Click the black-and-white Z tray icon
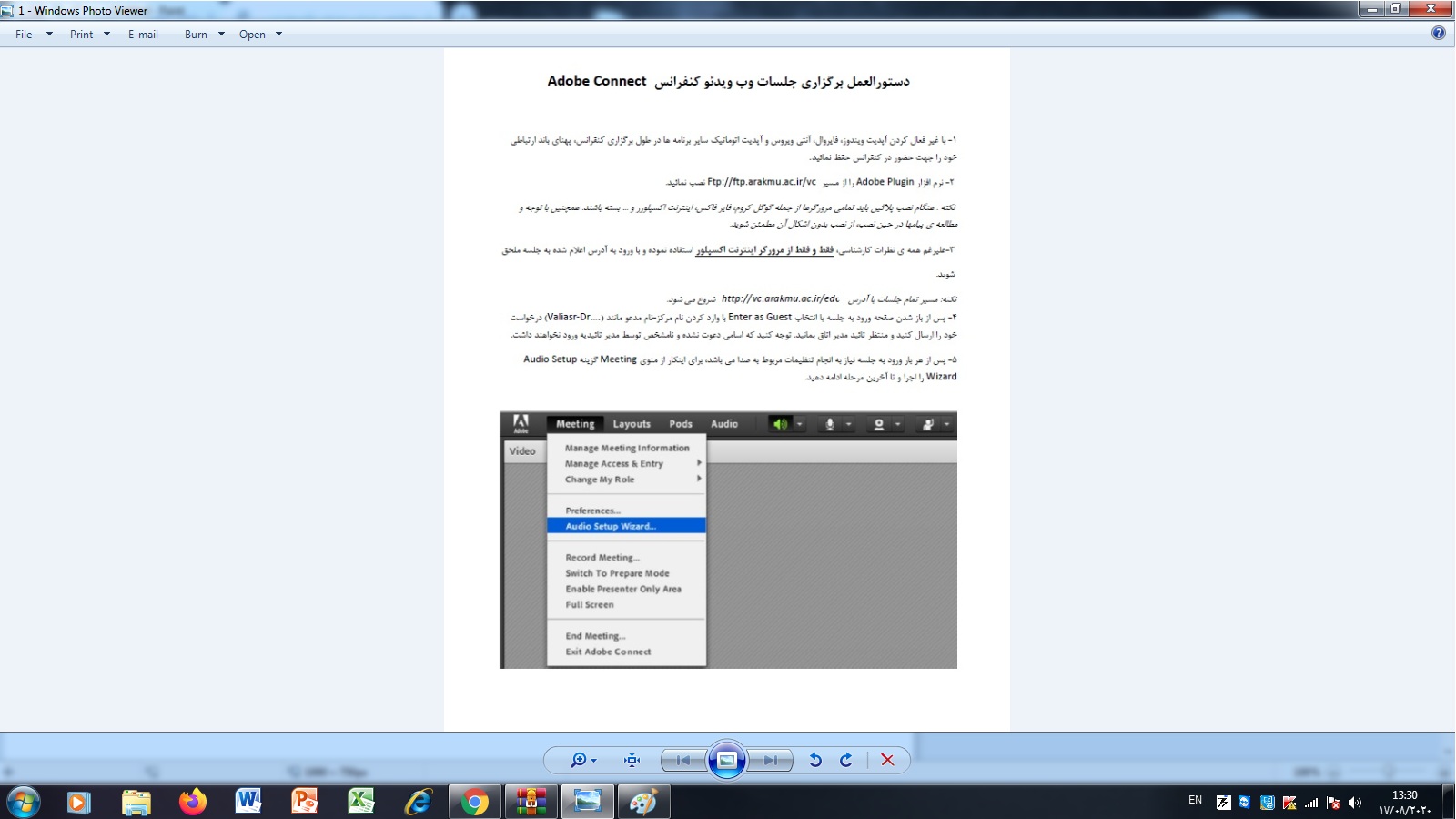This screenshot has width=1456, height=819. click(x=1224, y=803)
